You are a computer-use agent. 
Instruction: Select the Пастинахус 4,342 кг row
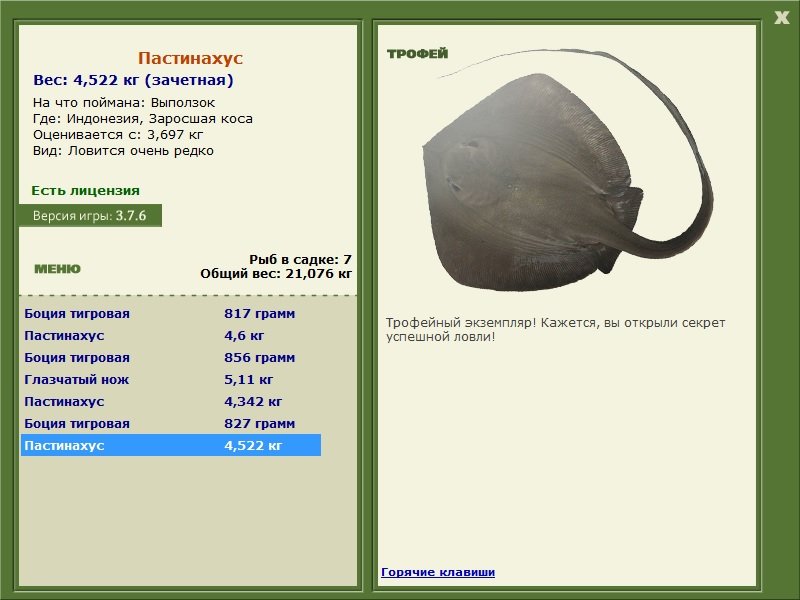click(x=170, y=401)
